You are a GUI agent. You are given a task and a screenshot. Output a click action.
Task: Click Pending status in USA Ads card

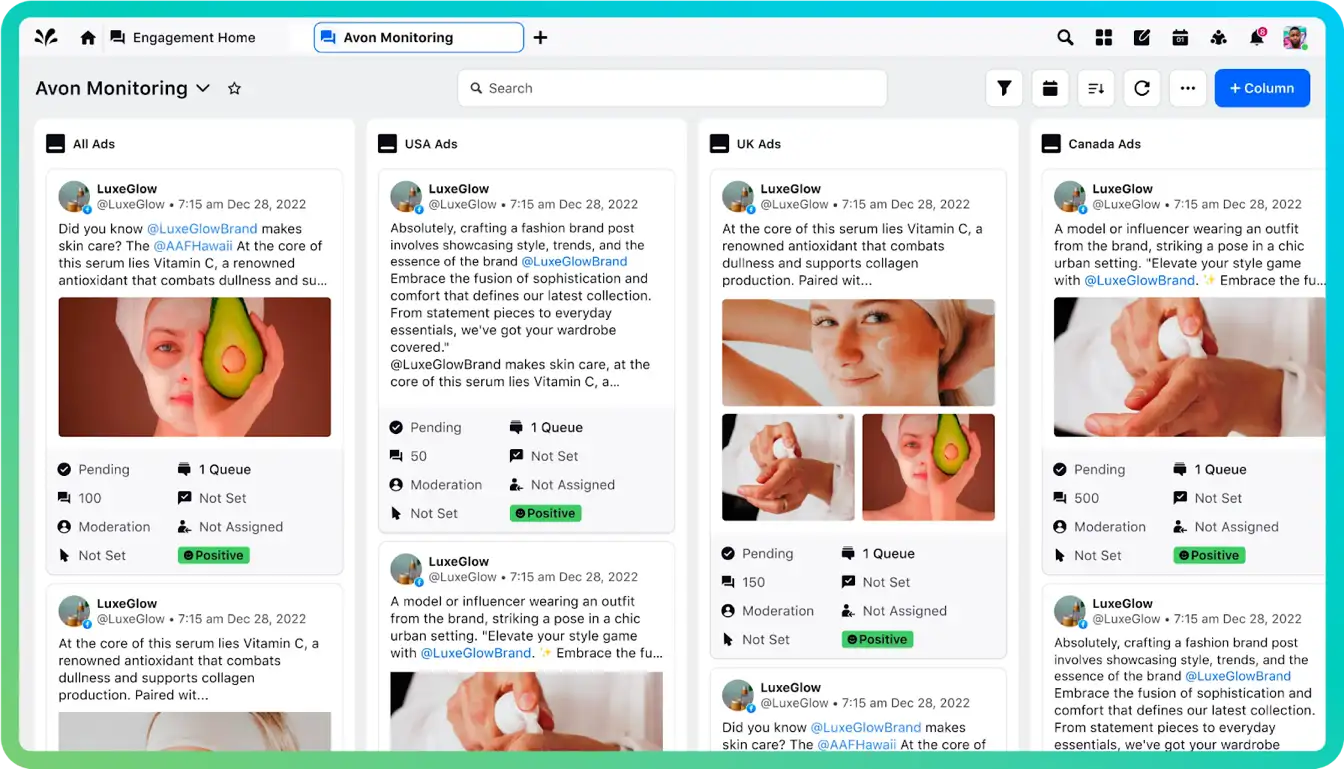pos(425,427)
